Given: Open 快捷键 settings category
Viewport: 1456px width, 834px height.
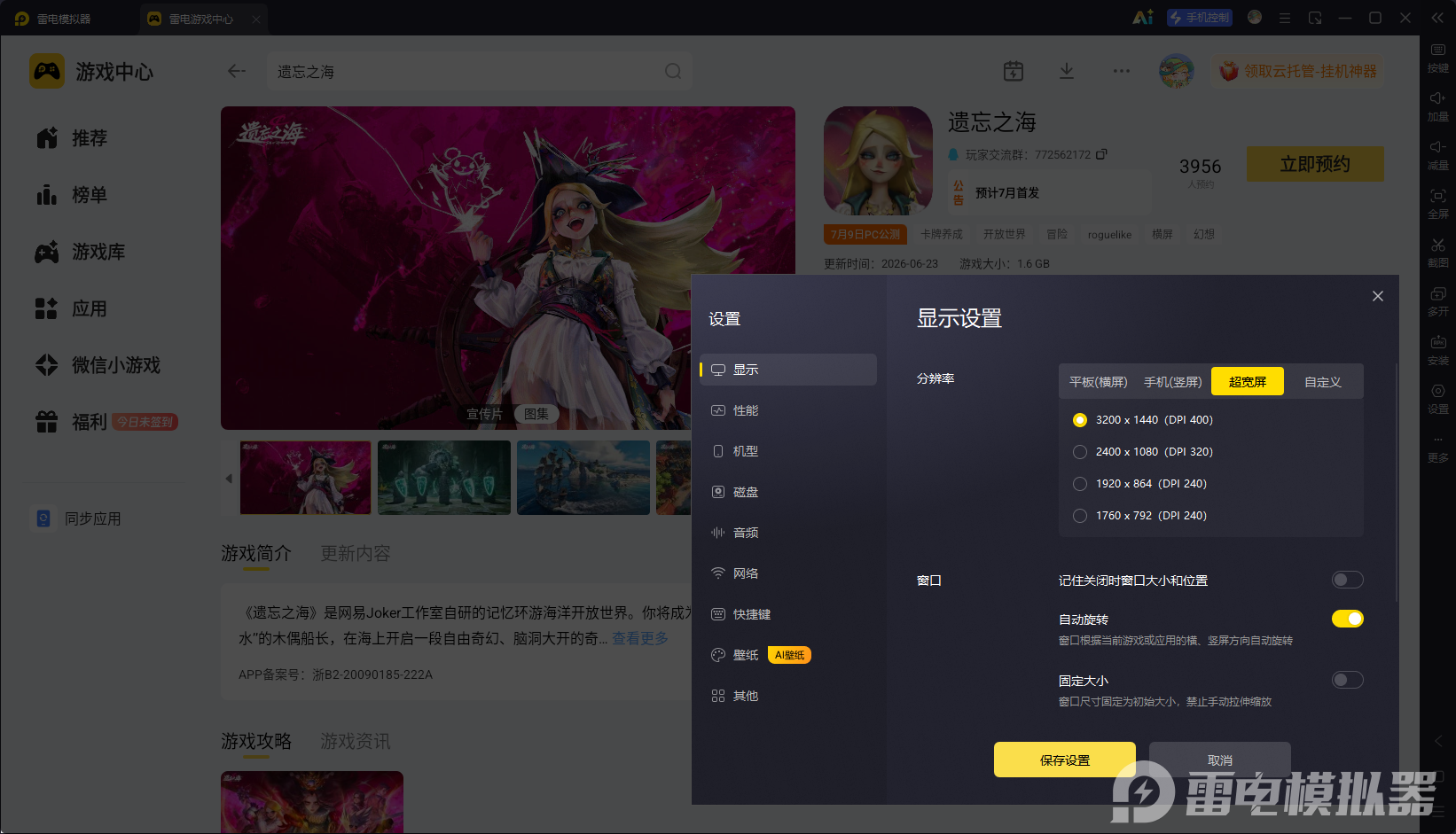Looking at the screenshot, I should [788, 614].
